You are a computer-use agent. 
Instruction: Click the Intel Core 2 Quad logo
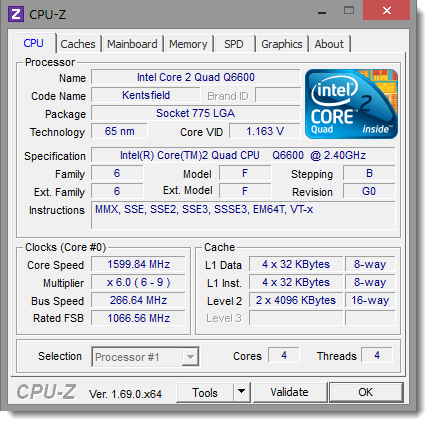[x=351, y=104]
